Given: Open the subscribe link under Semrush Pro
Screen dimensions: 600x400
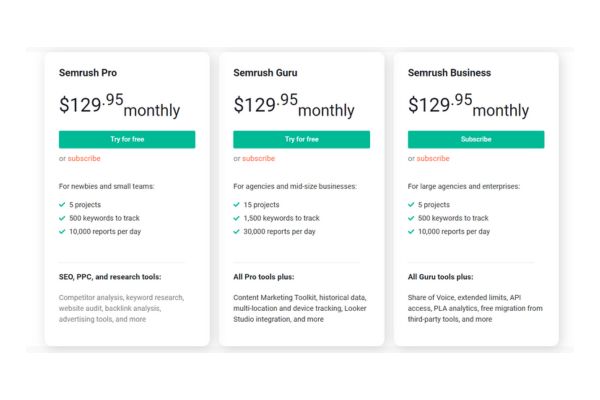Looking at the screenshot, I should click(x=84, y=158).
